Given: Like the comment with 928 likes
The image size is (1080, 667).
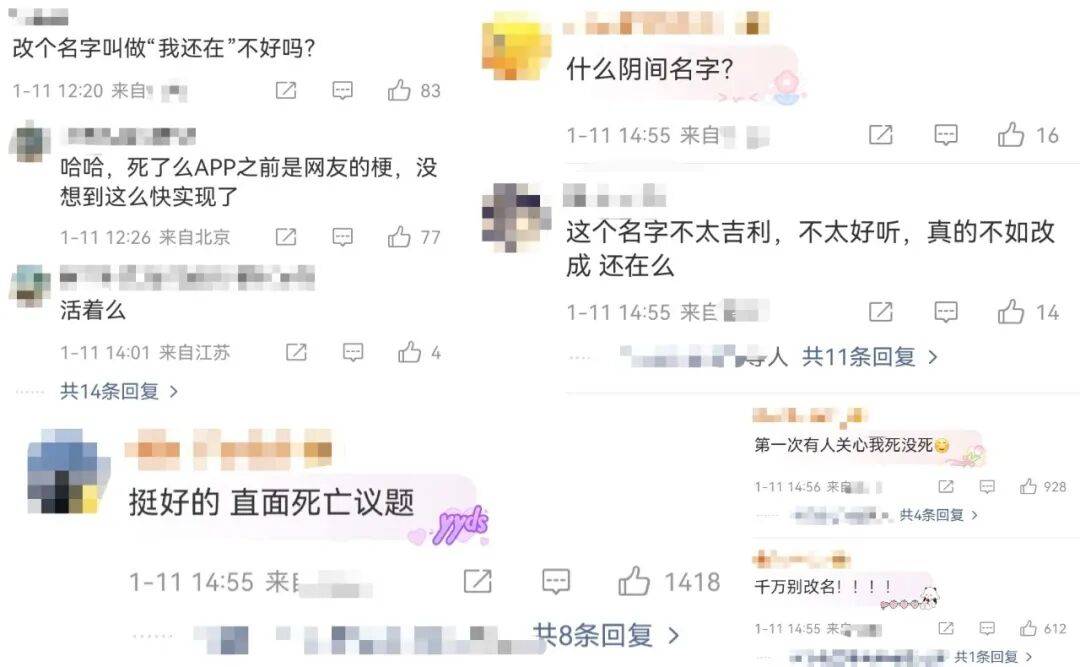Looking at the screenshot, I should click(x=1028, y=487).
